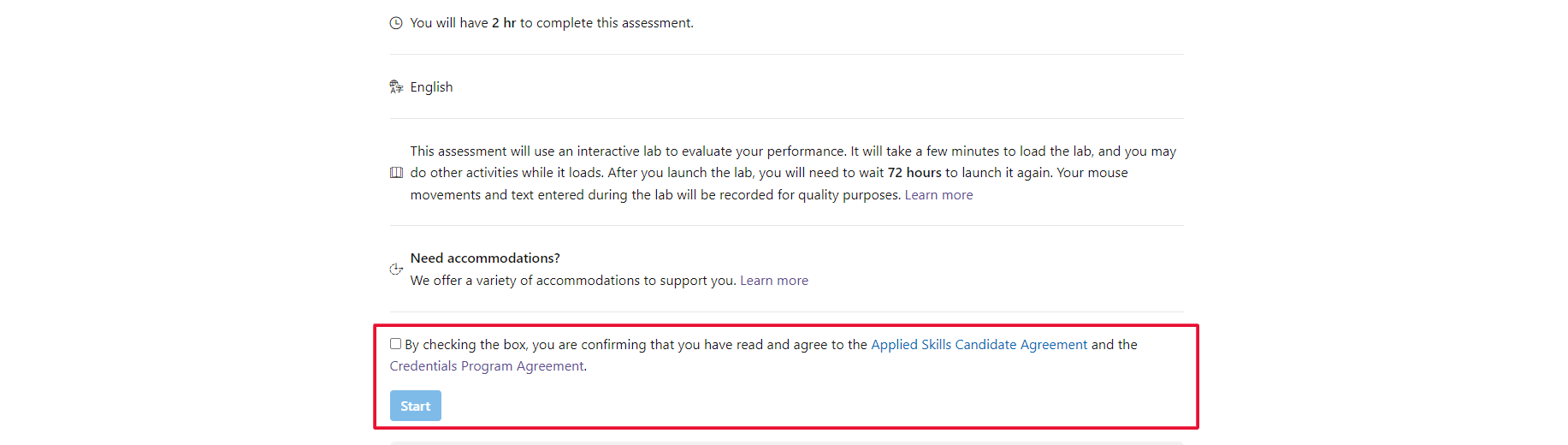The image size is (1568, 445).
Task: Click the bold 72 hours text
Action: [x=914, y=173]
